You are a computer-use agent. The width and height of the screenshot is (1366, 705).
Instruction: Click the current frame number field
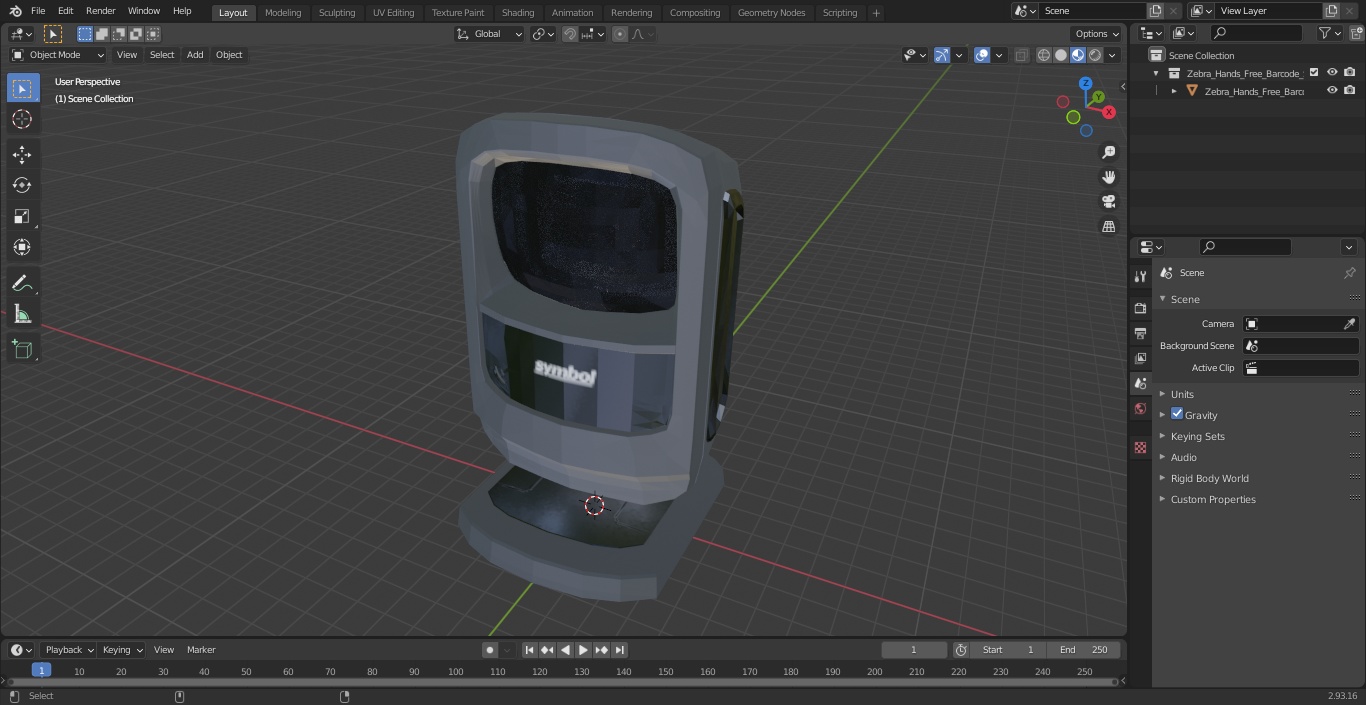pos(914,650)
